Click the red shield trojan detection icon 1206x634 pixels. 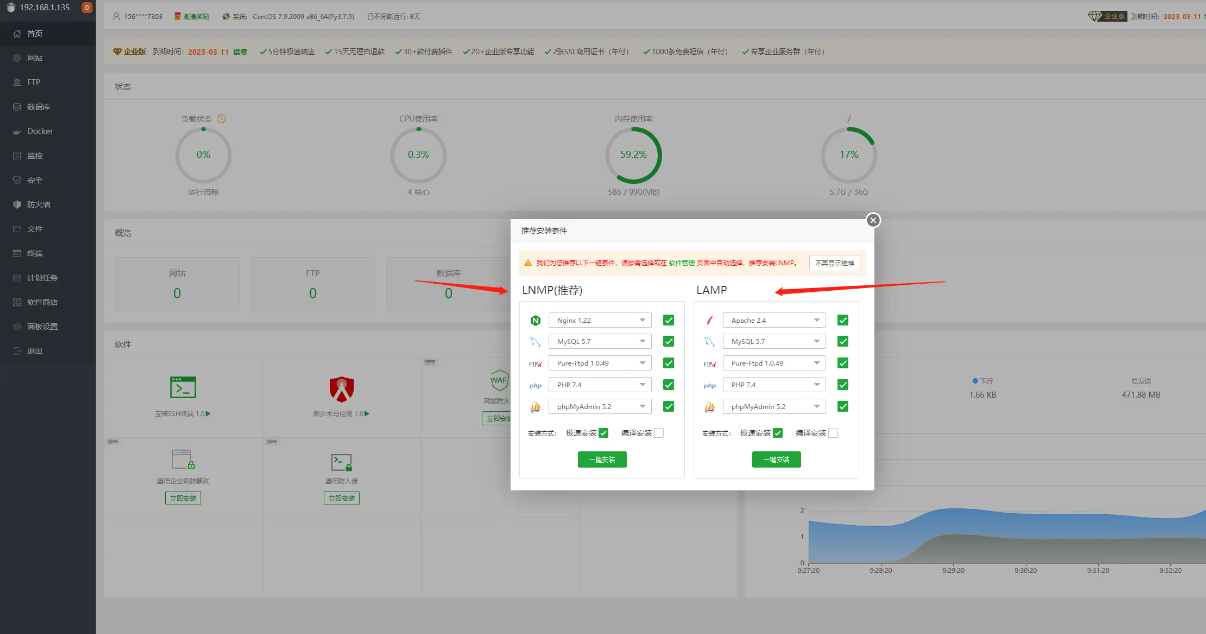pos(342,387)
